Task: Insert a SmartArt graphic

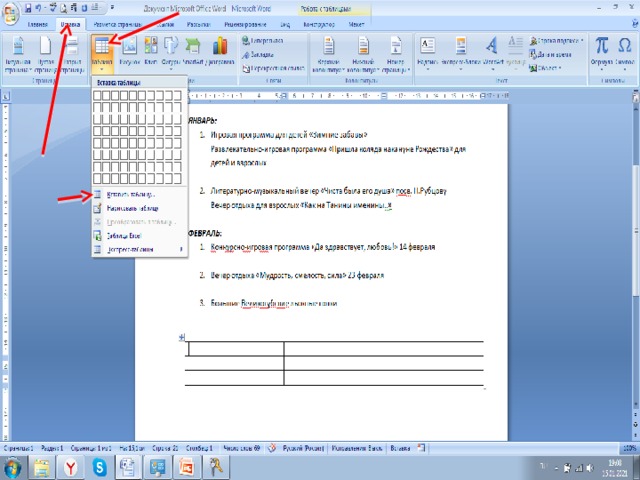Action: 193,52
